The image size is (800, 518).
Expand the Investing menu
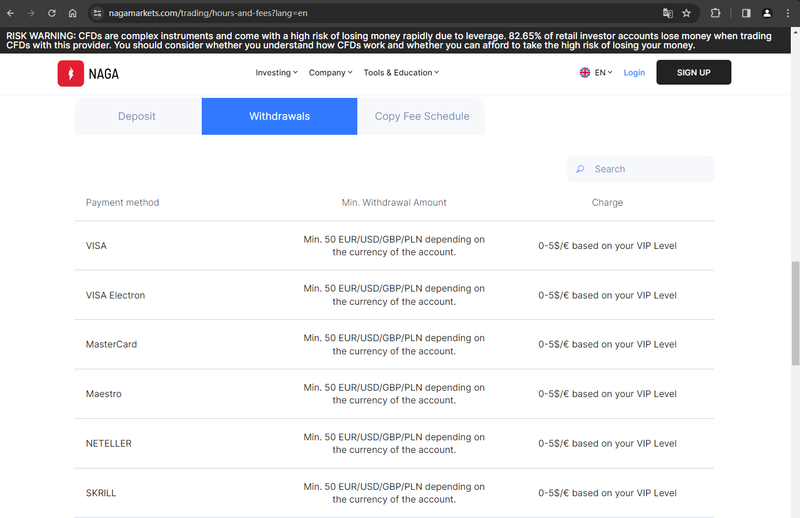(276, 72)
